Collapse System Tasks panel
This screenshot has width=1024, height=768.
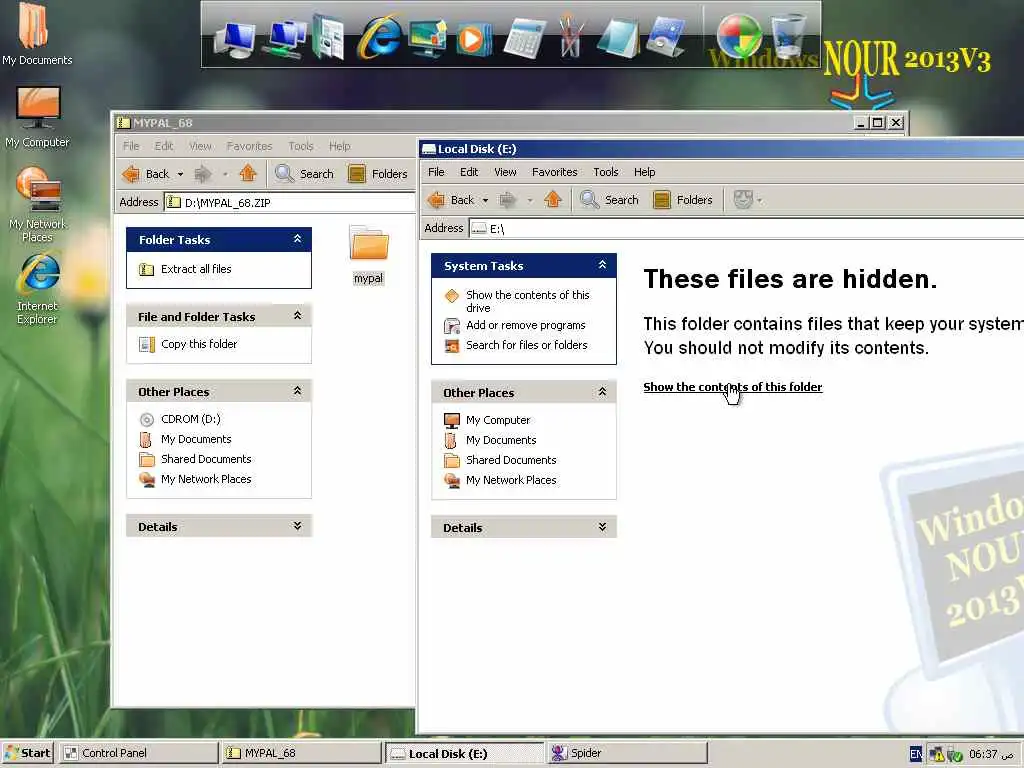602,265
